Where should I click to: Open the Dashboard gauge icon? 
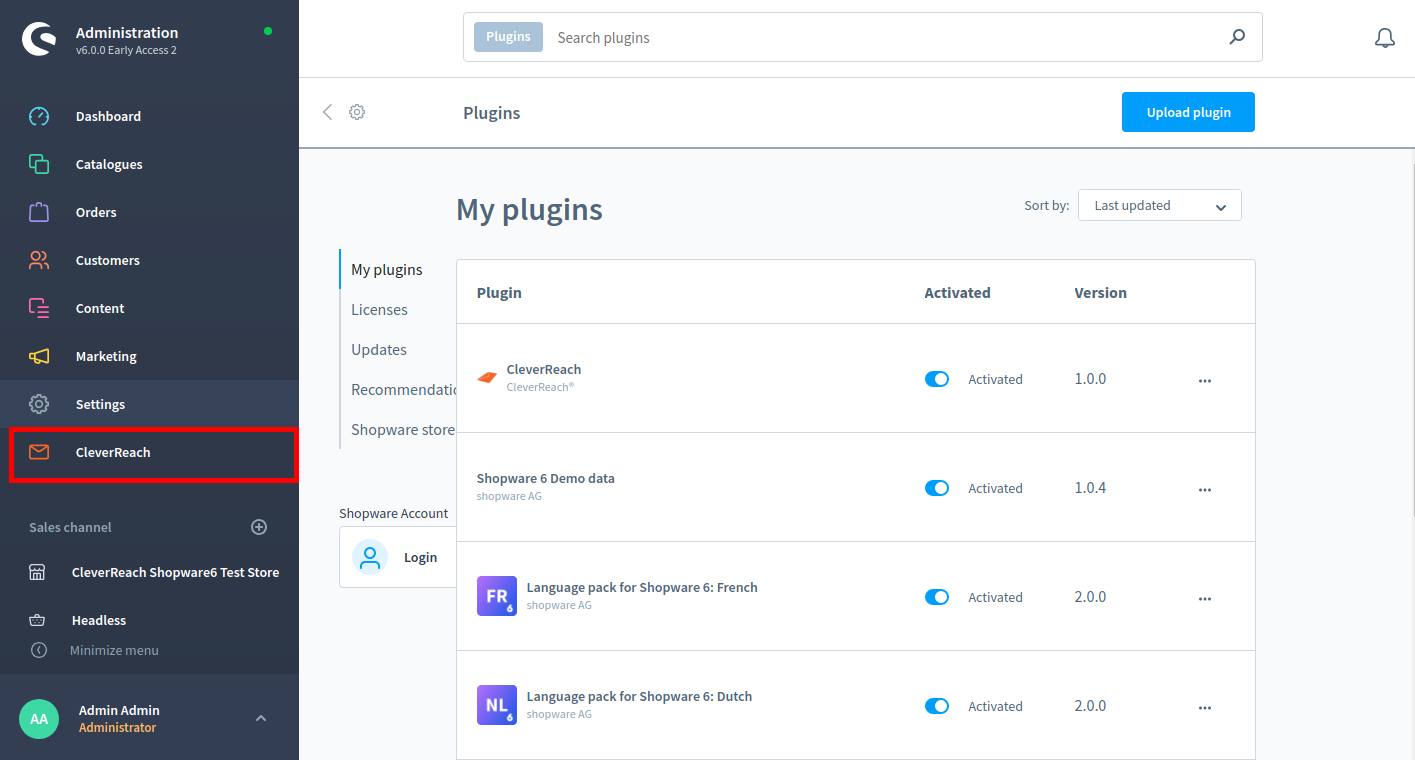point(39,116)
